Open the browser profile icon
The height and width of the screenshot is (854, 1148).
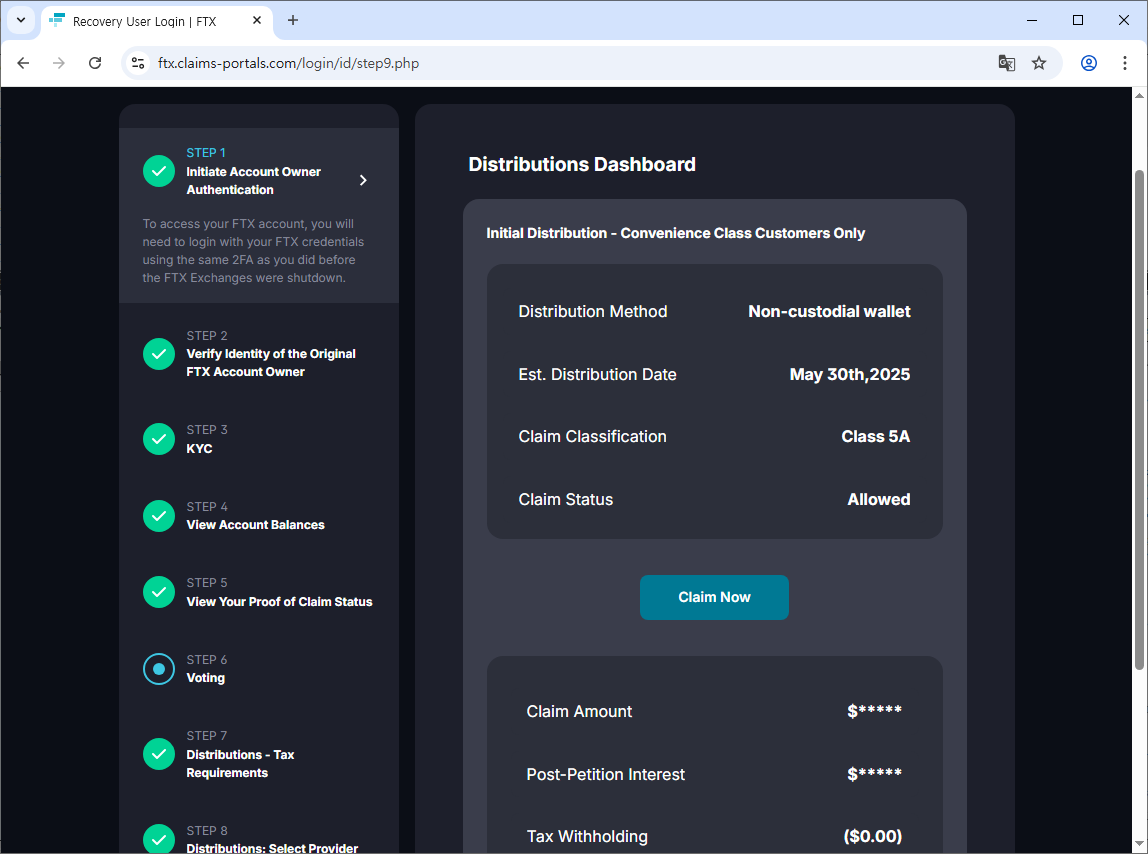1089,63
